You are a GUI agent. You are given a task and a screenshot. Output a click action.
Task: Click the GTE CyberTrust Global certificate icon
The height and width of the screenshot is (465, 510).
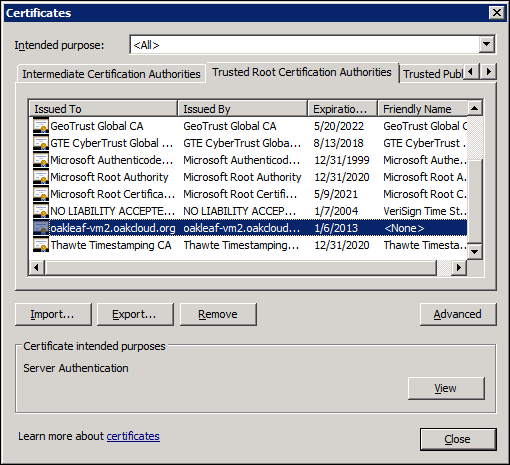(x=41, y=143)
